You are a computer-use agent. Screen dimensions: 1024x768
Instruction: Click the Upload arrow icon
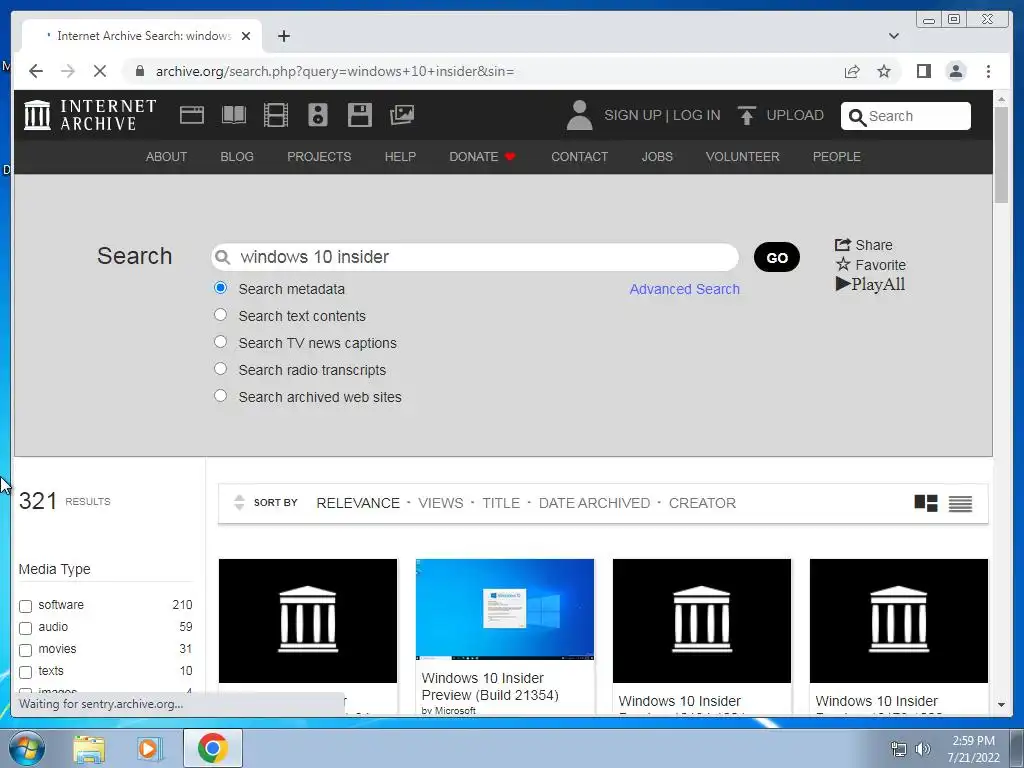(746, 115)
